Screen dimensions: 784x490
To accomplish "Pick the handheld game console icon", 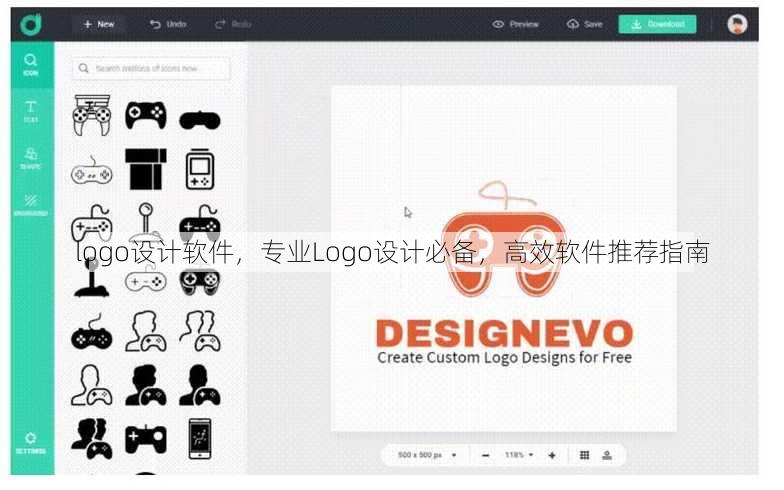I will click(x=200, y=170).
